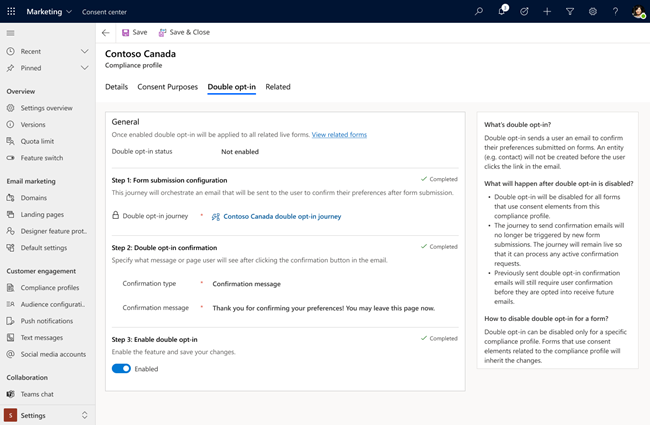Click the lock icon next to Double opt-in journey
This screenshot has height=425, width=650.
pyautogui.click(x=116, y=215)
